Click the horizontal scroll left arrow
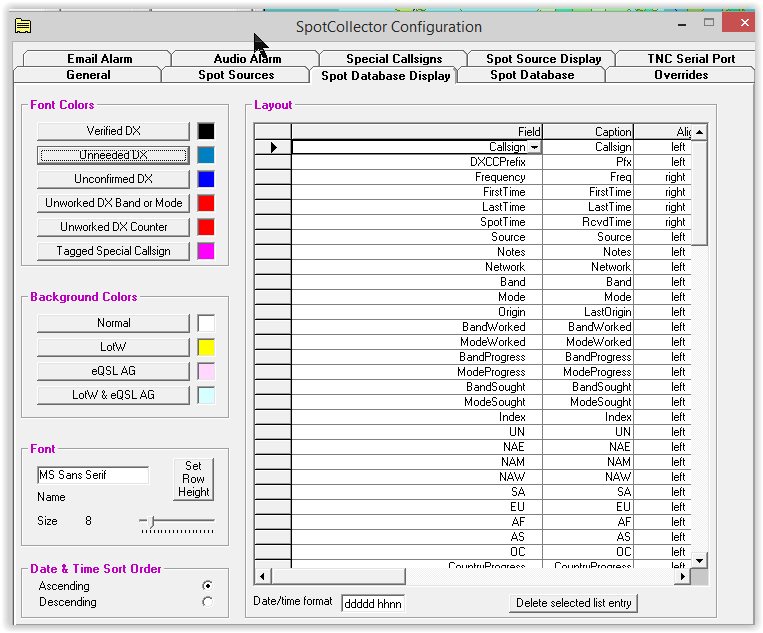The image size is (763, 633). pyautogui.click(x=262, y=577)
